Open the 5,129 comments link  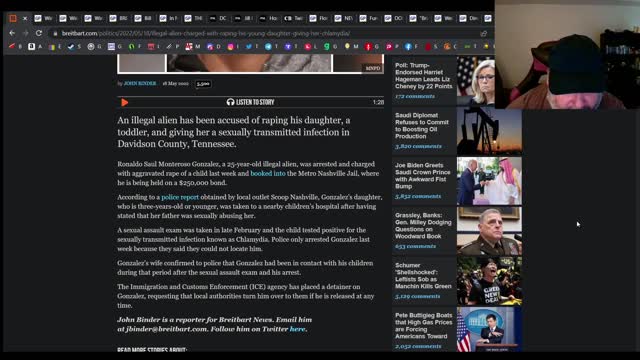(417, 296)
